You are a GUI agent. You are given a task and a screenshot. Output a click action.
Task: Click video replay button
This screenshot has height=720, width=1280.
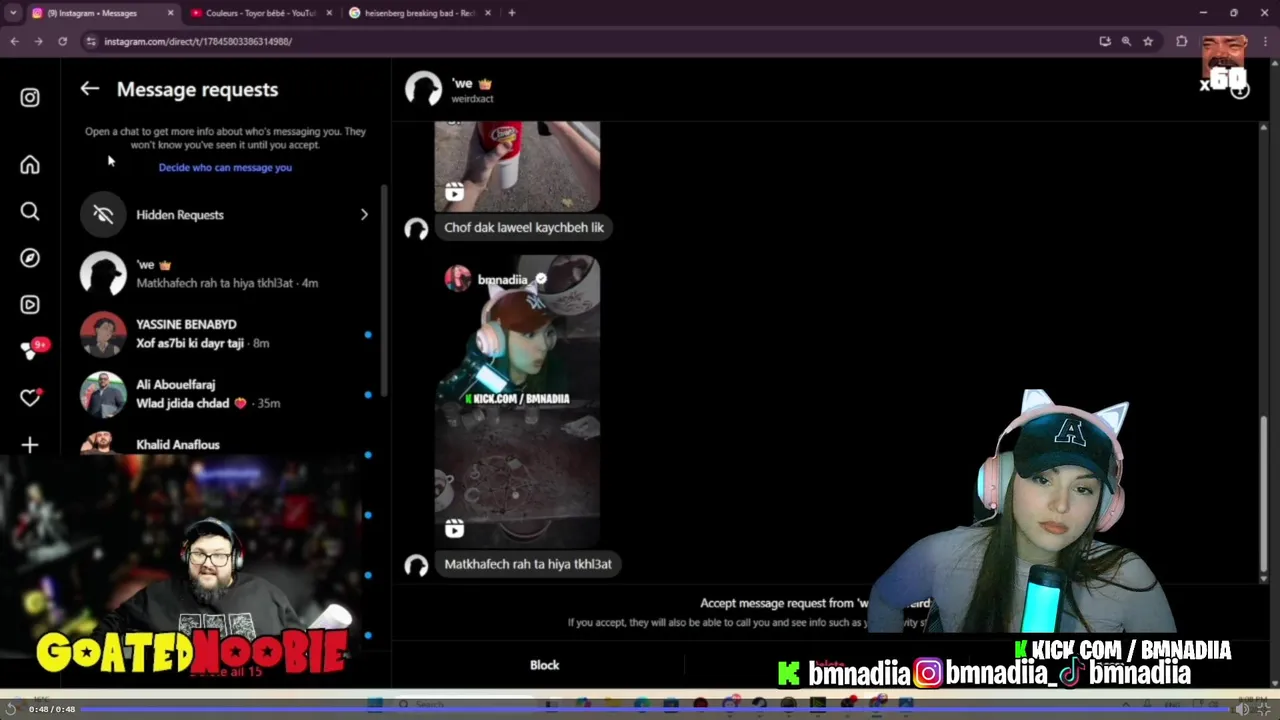click(11, 709)
